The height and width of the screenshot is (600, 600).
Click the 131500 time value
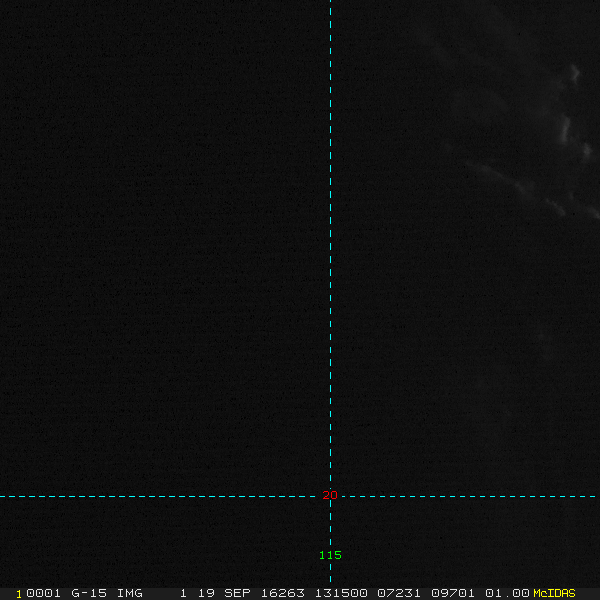(x=340, y=593)
